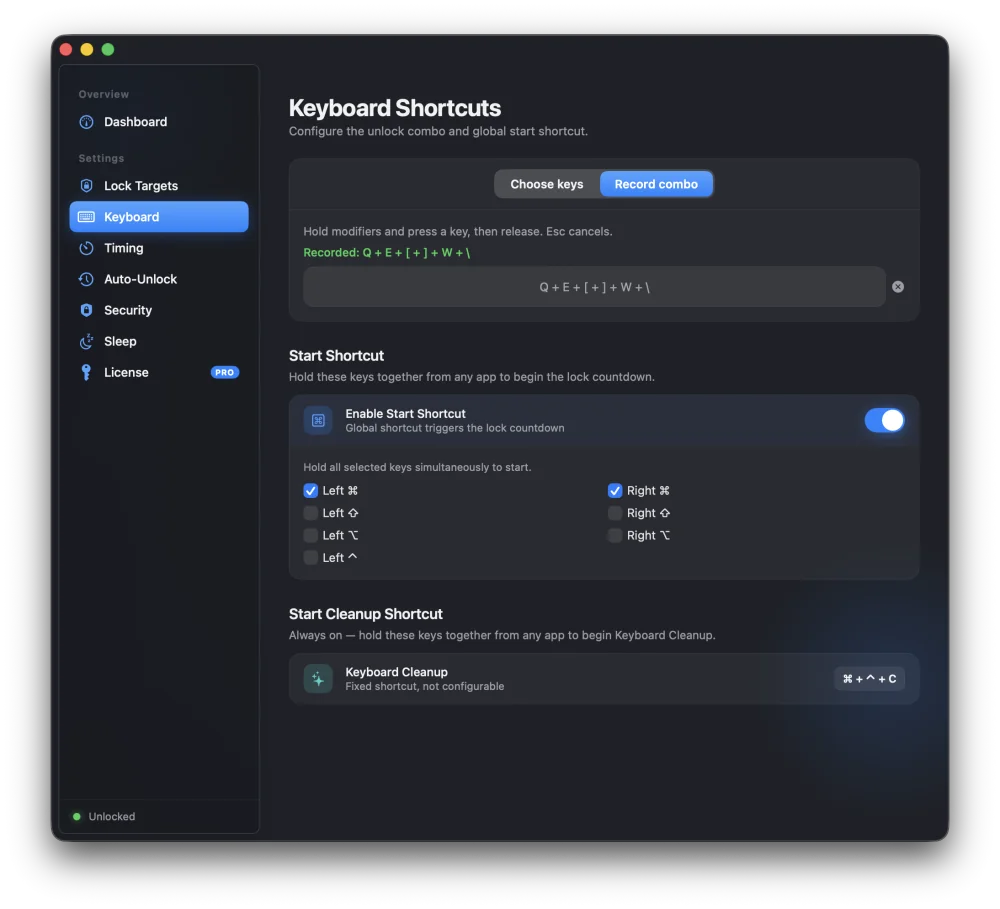This screenshot has width=1000, height=909.
Task: Open the Security settings
Action: pos(159,310)
